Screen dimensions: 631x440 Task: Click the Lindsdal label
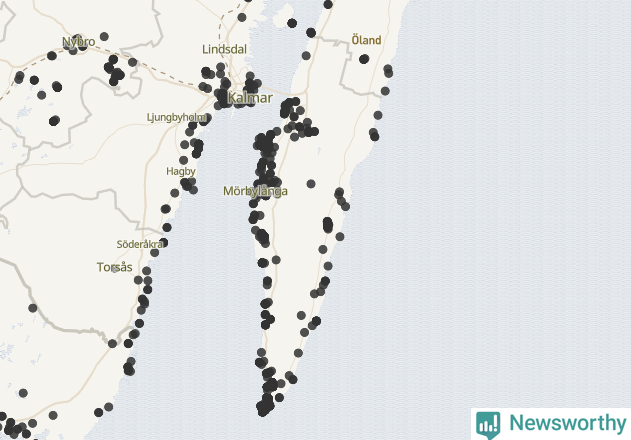224,50
